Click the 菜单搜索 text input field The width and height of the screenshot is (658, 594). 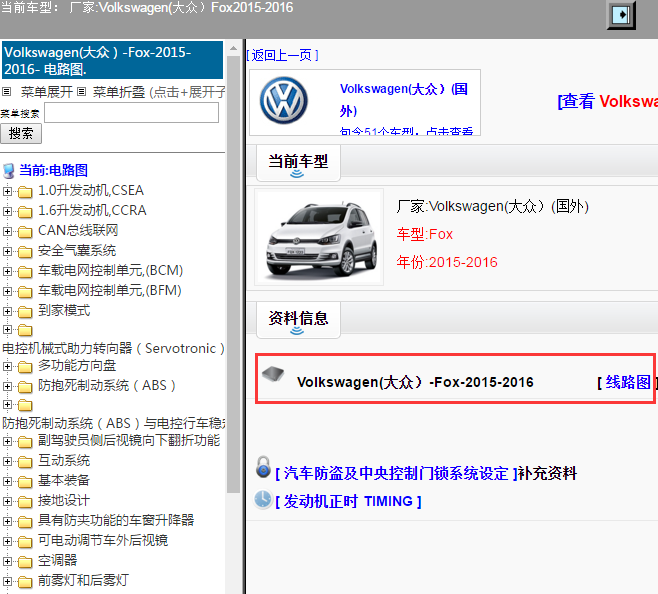pyautogui.click(x=131, y=113)
